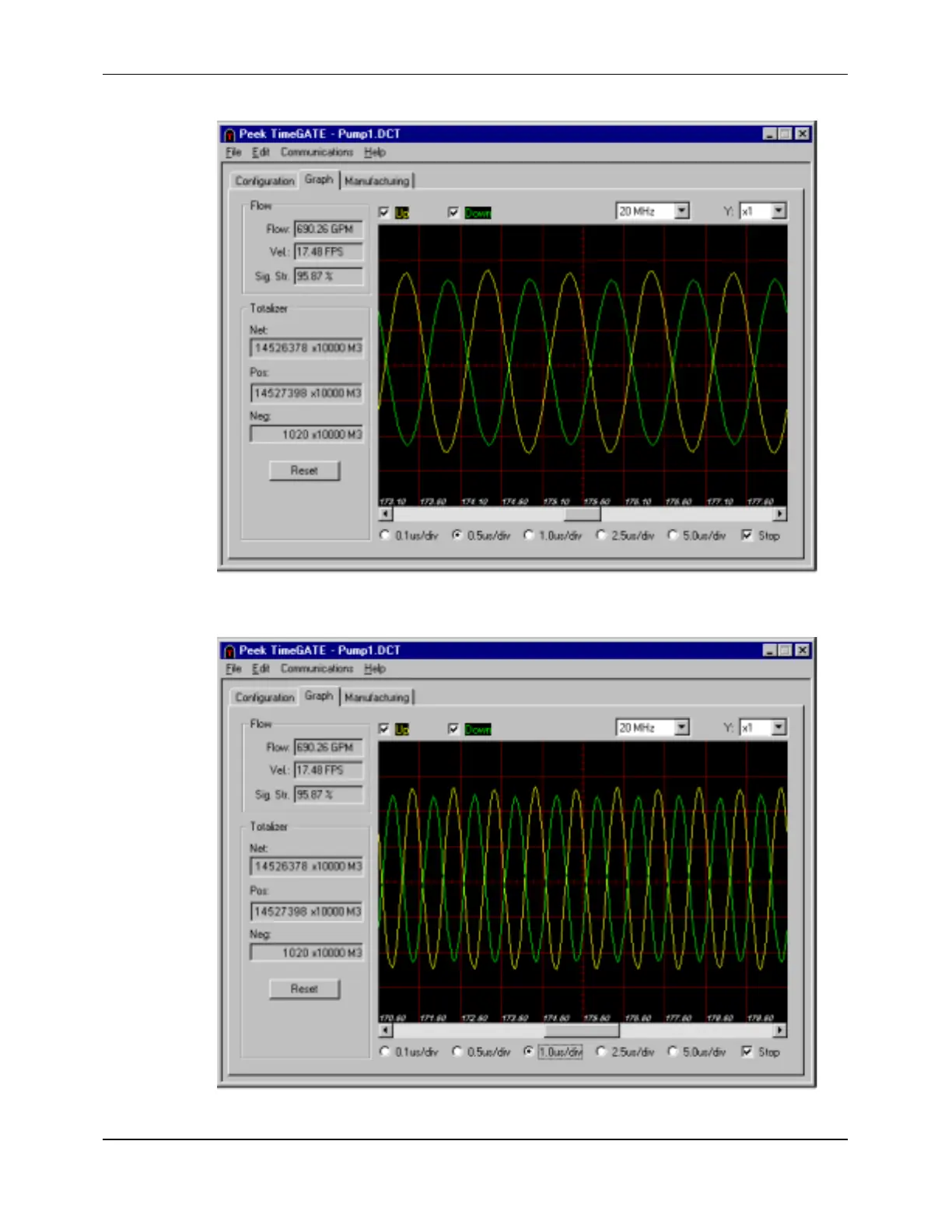Click left scroll arrow under upper graph

pos(386,514)
